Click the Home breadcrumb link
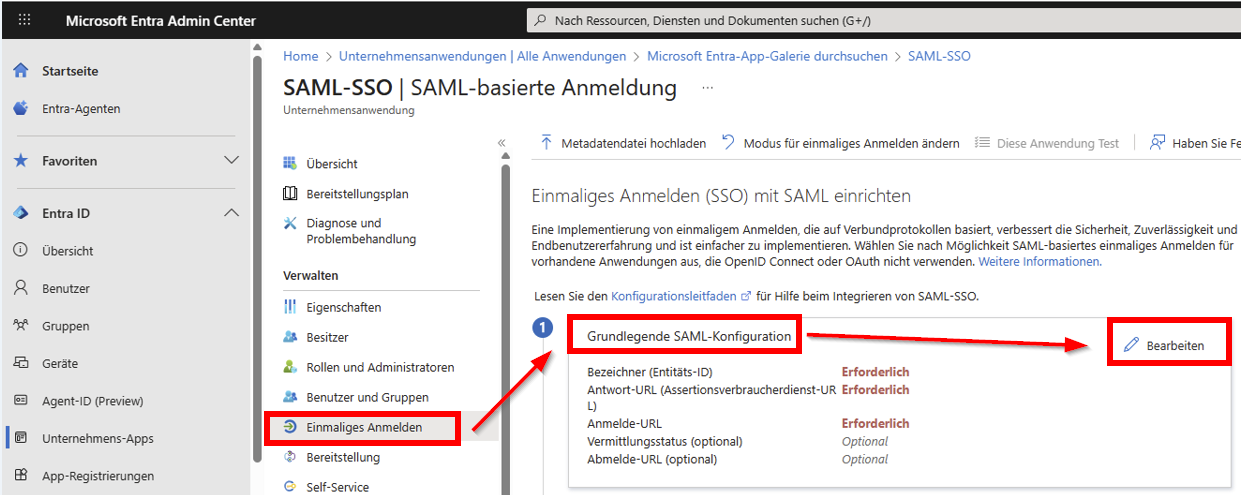The height and width of the screenshot is (495, 1241). [x=301, y=56]
